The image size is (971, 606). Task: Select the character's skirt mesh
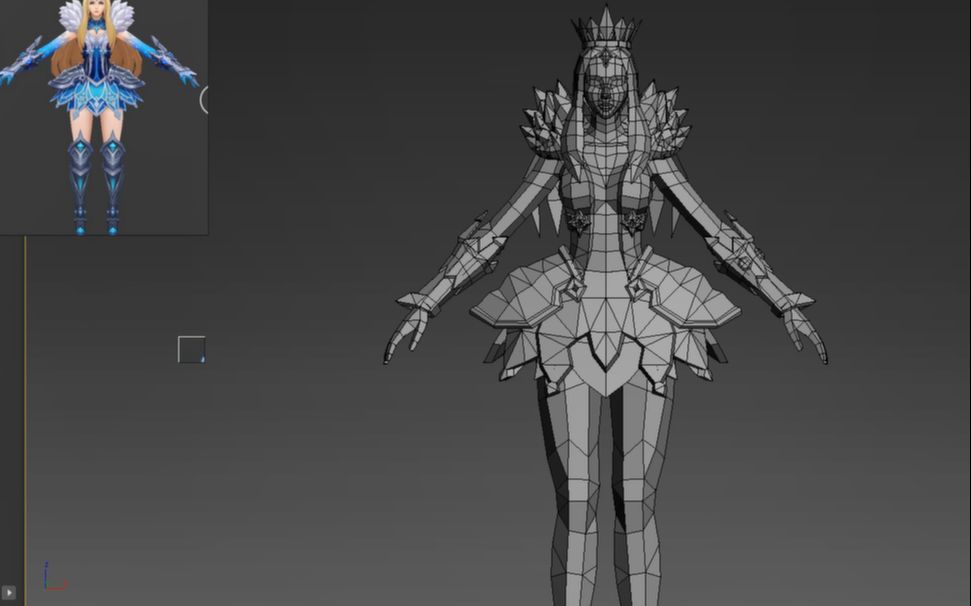tap(600, 330)
